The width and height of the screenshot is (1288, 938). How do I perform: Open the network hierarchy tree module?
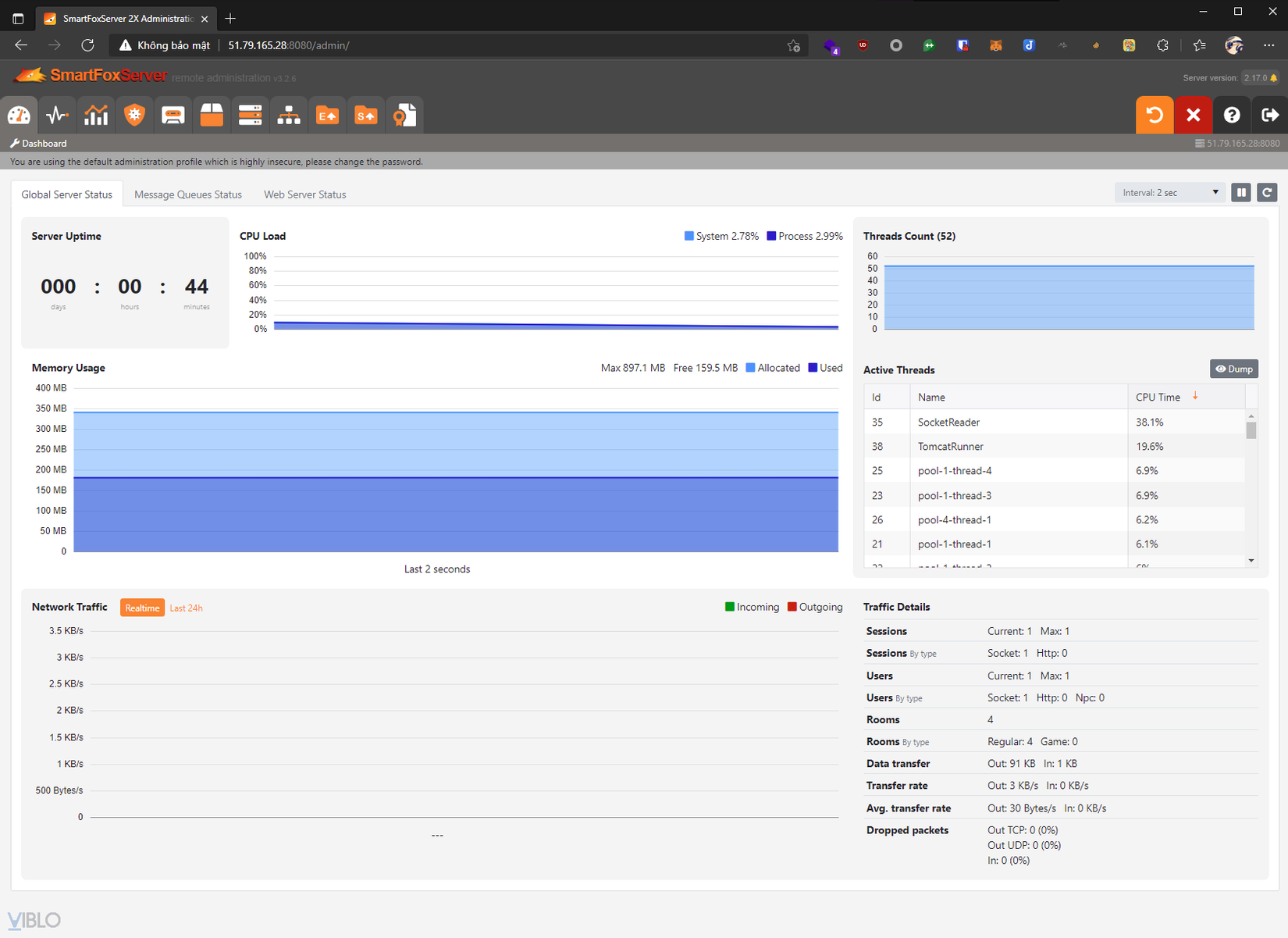tap(289, 116)
